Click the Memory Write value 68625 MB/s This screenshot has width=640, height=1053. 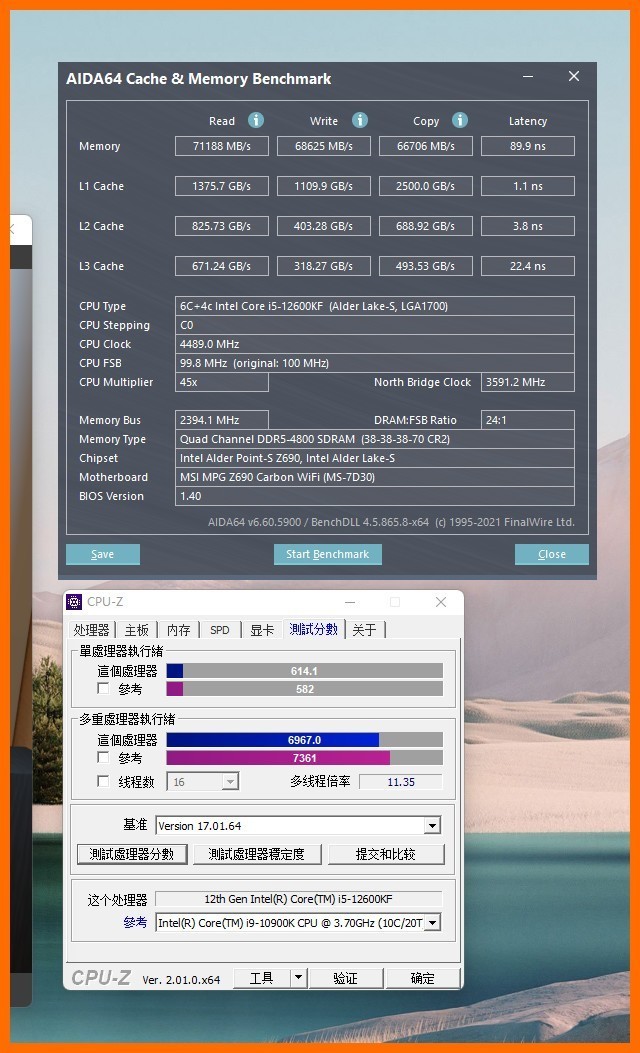click(324, 146)
